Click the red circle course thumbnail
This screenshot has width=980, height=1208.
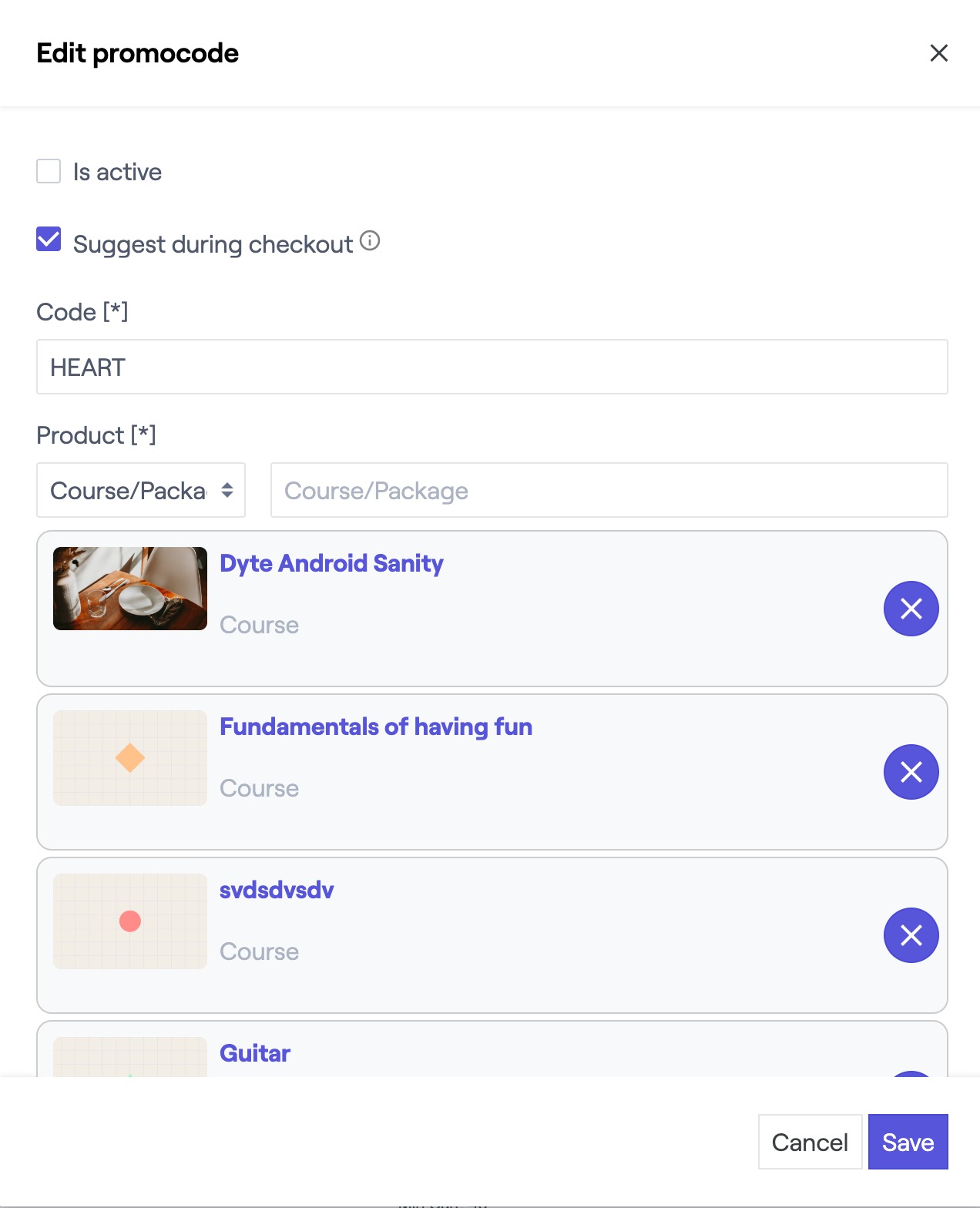coord(130,921)
